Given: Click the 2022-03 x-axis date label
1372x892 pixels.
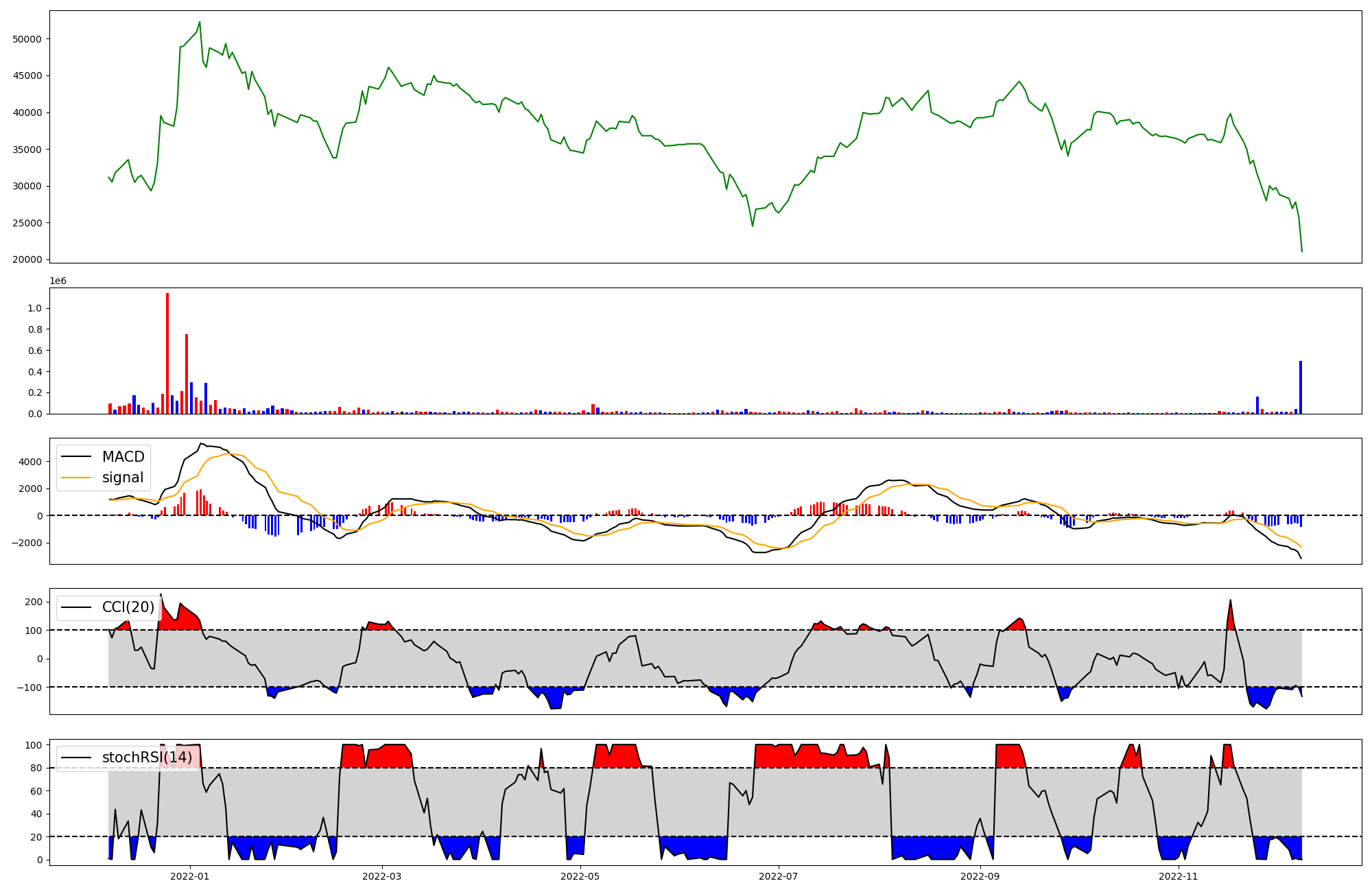Looking at the screenshot, I should tap(381, 876).
